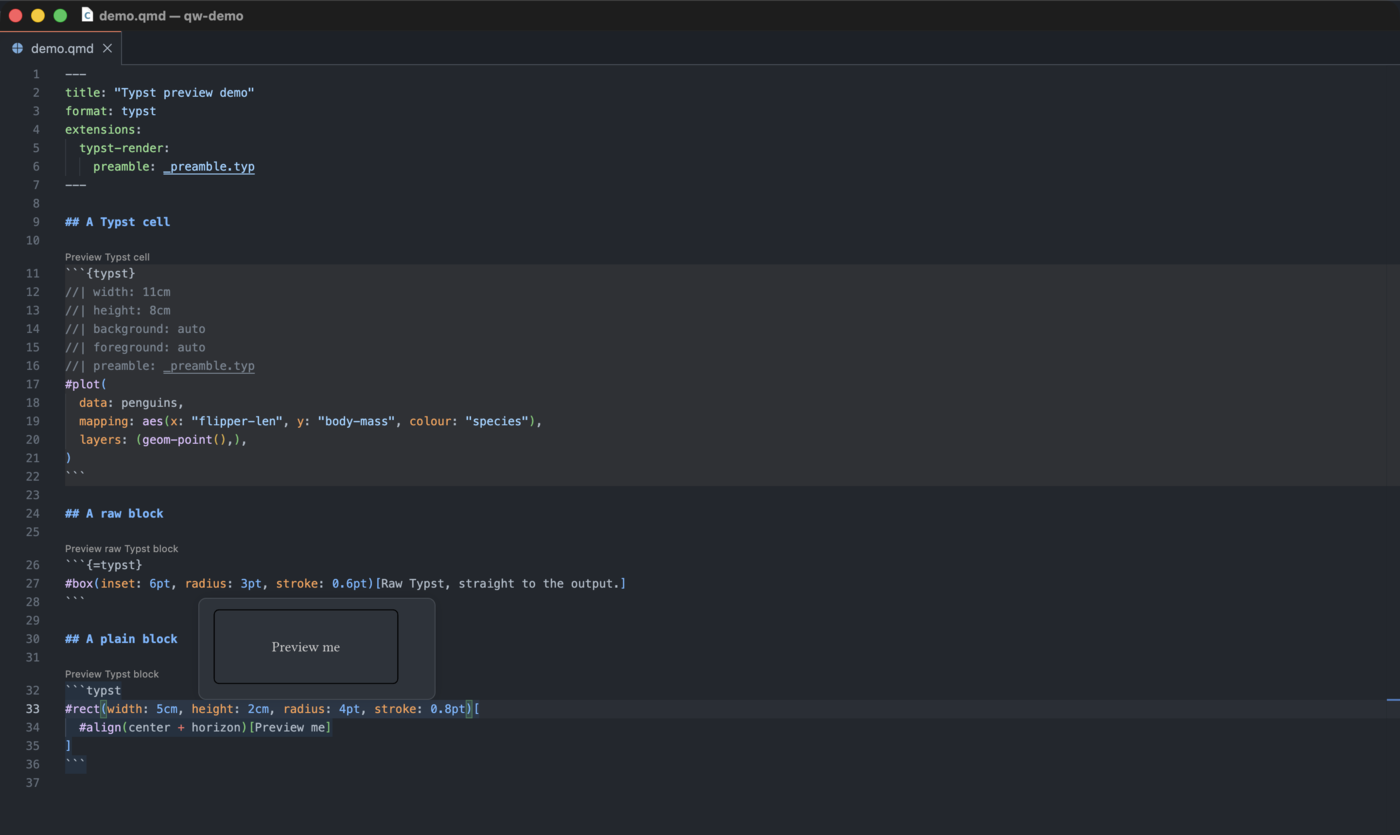
Task: Click the yellow minimize window button
Action: (x=38, y=15)
